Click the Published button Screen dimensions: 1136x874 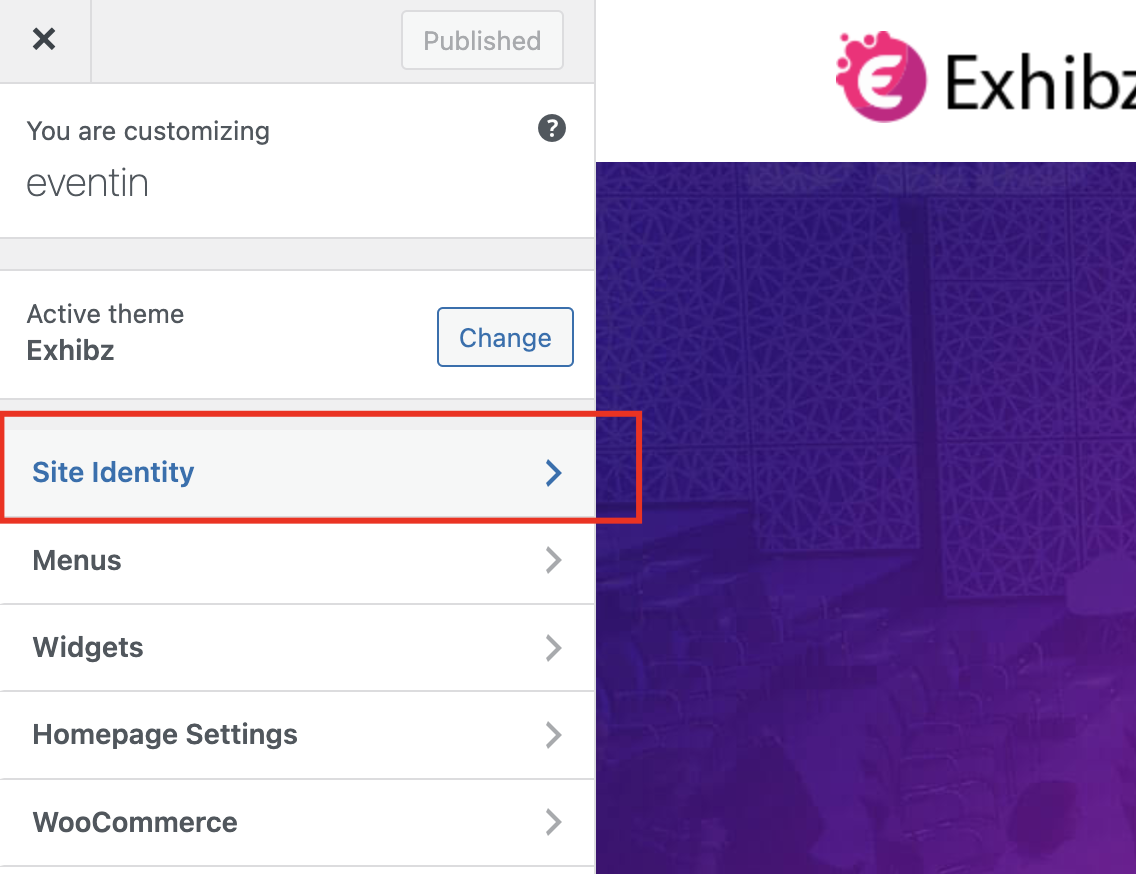click(x=483, y=41)
